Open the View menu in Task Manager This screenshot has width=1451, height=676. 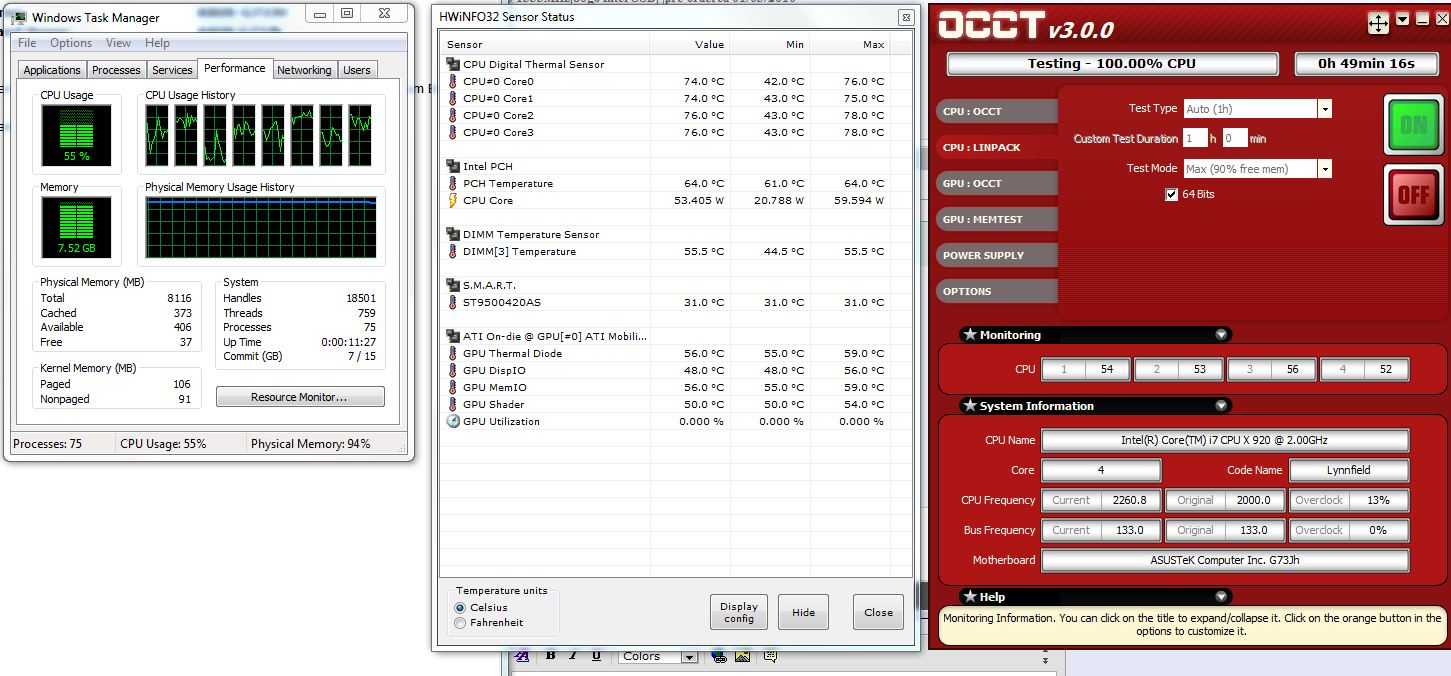click(119, 43)
